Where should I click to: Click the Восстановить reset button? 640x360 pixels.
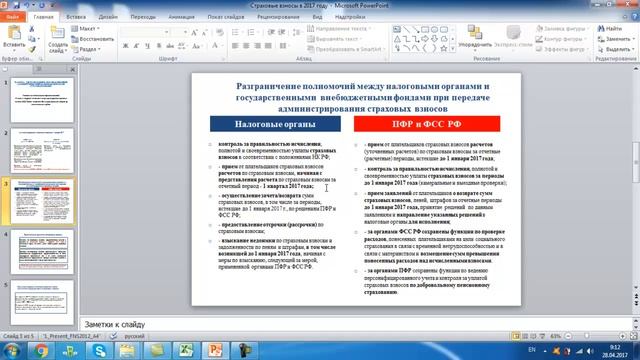tap(93, 39)
